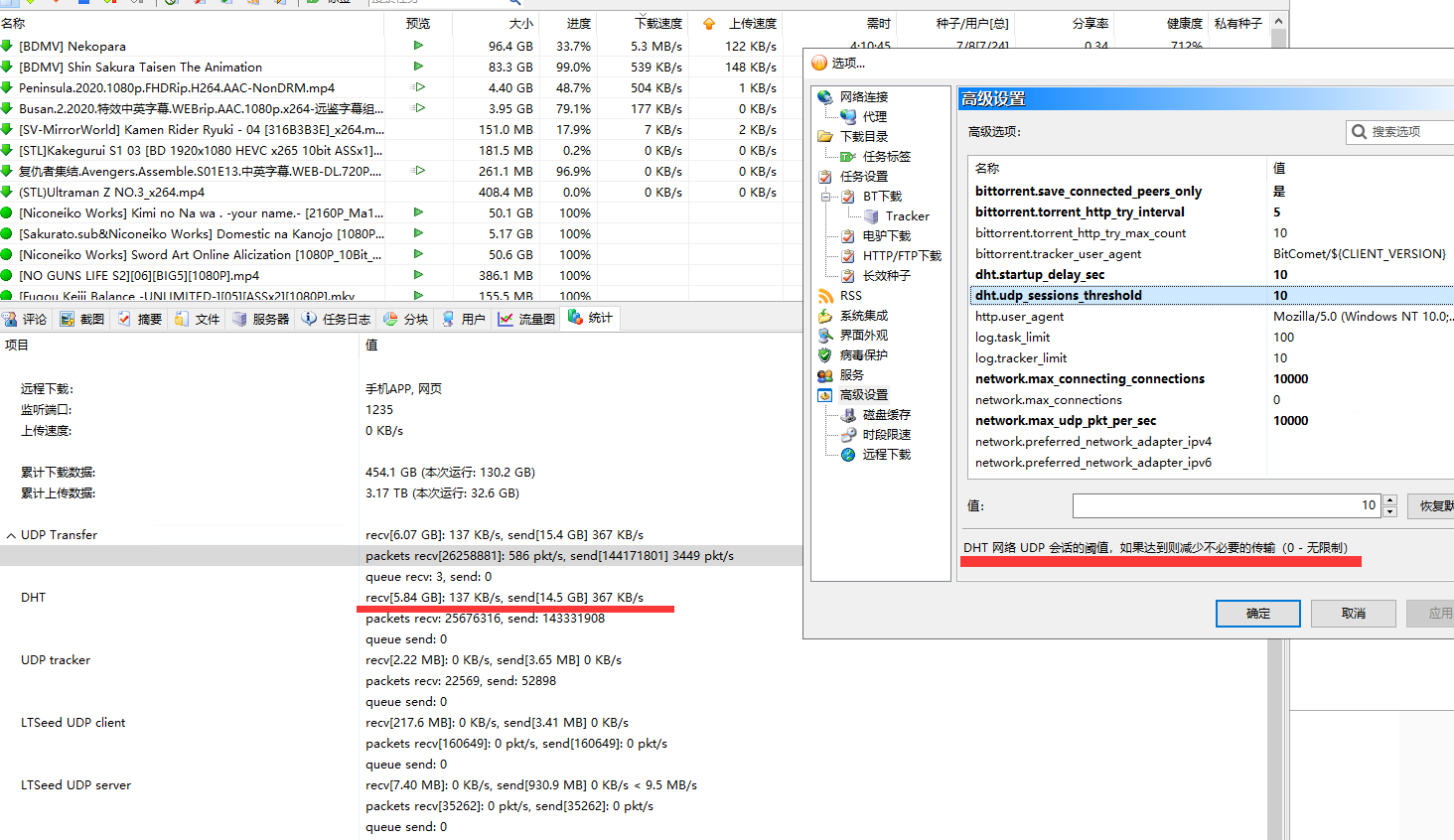Switch to the 用户 peers tab
Screen dimensions: 1454x840
point(463,319)
